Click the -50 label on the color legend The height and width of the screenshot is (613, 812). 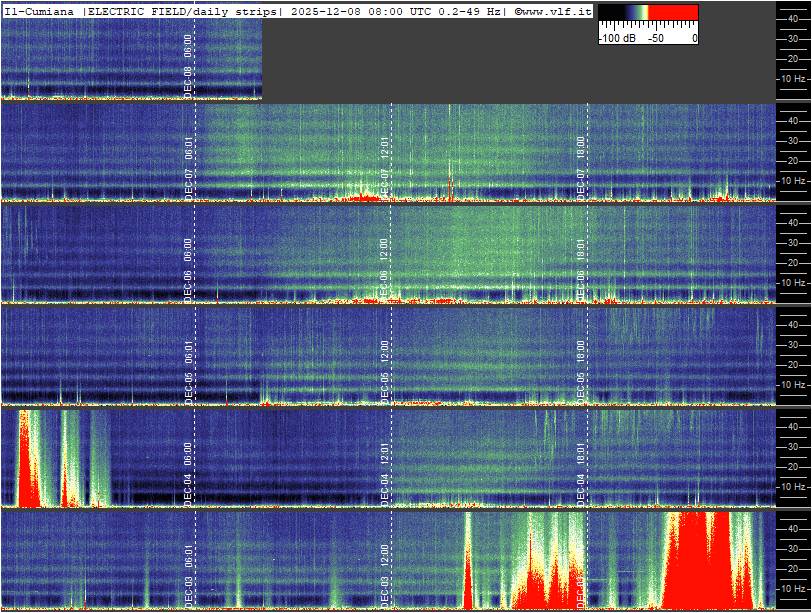tap(656, 38)
